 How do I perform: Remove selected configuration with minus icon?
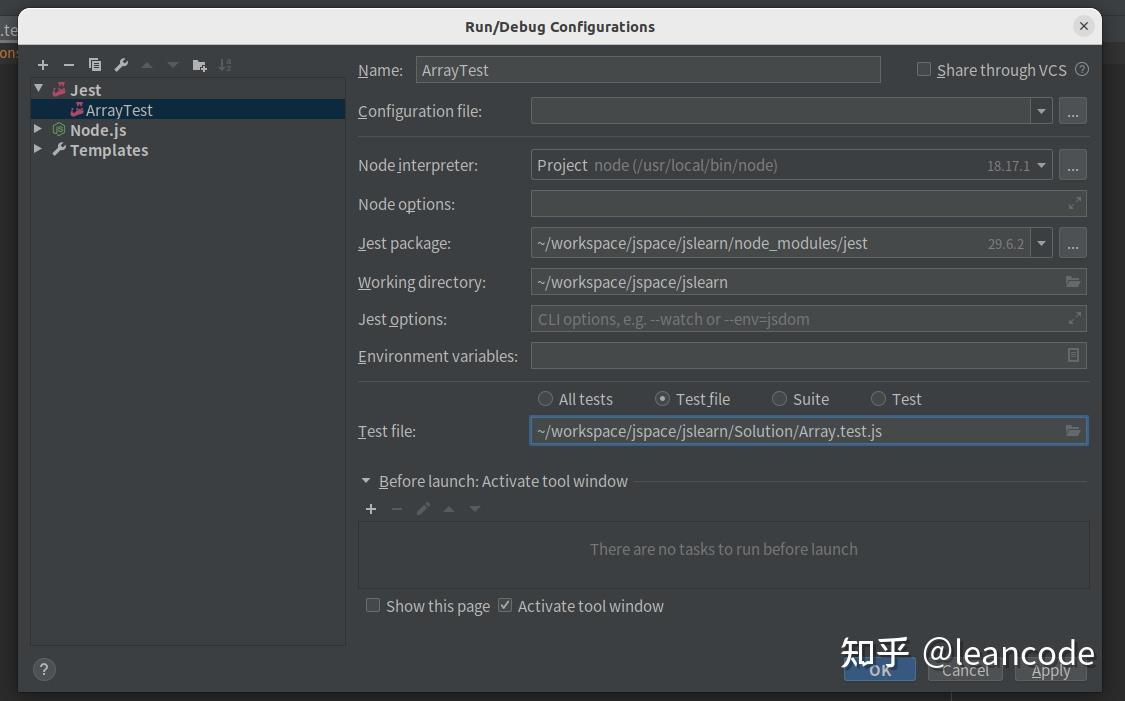point(69,65)
